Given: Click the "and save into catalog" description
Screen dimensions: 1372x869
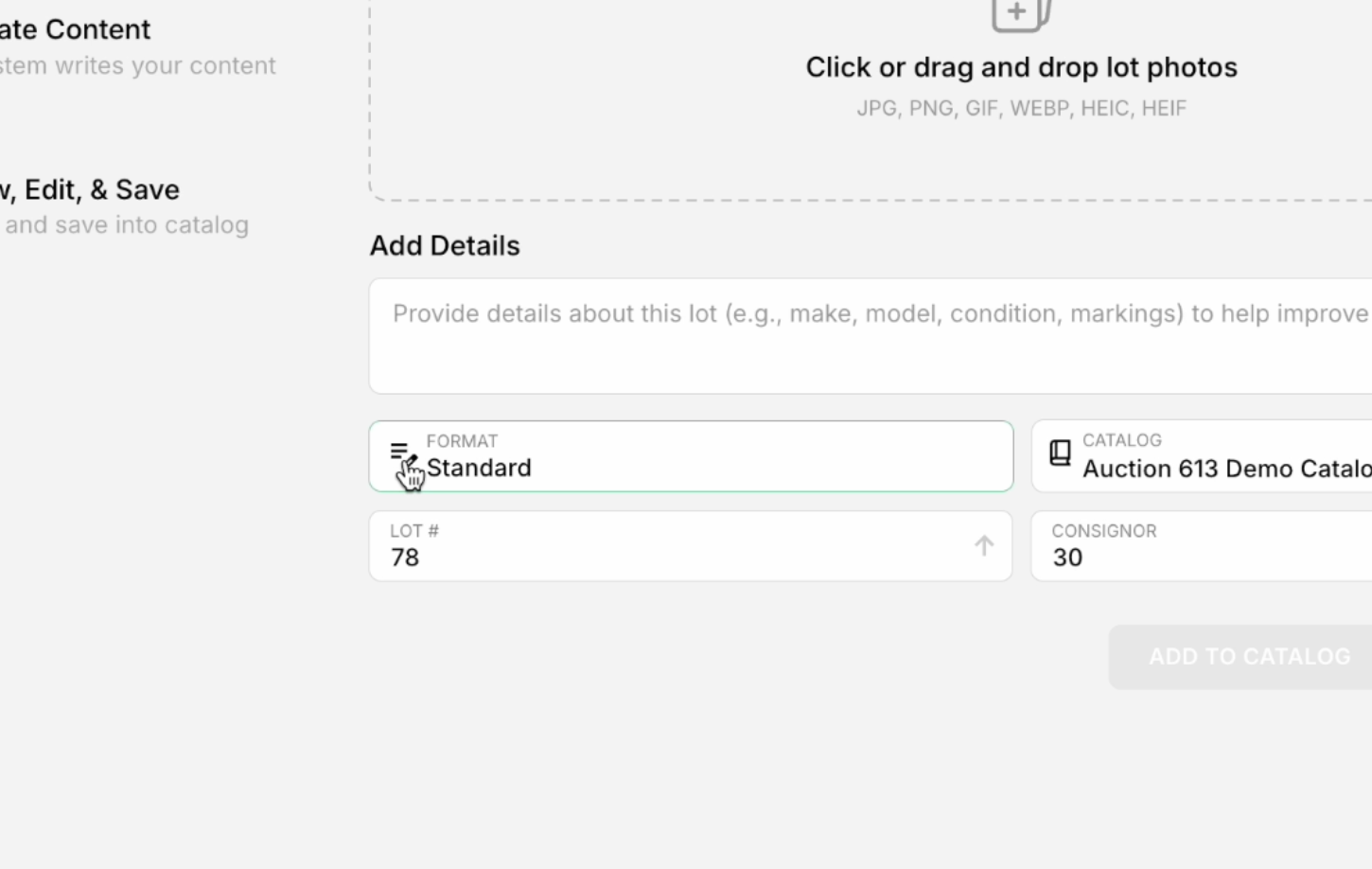Looking at the screenshot, I should pyautogui.click(x=127, y=224).
